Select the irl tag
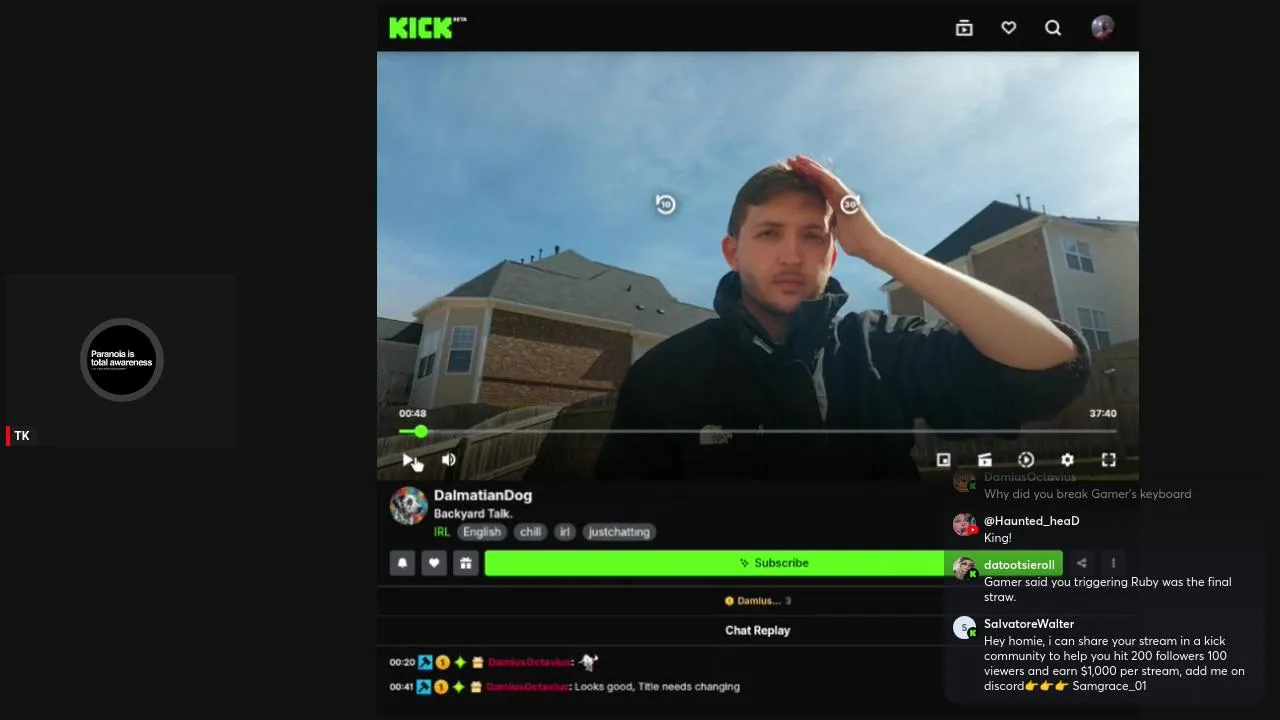This screenshot has height=720, width=1280. [x=565, y=532]
